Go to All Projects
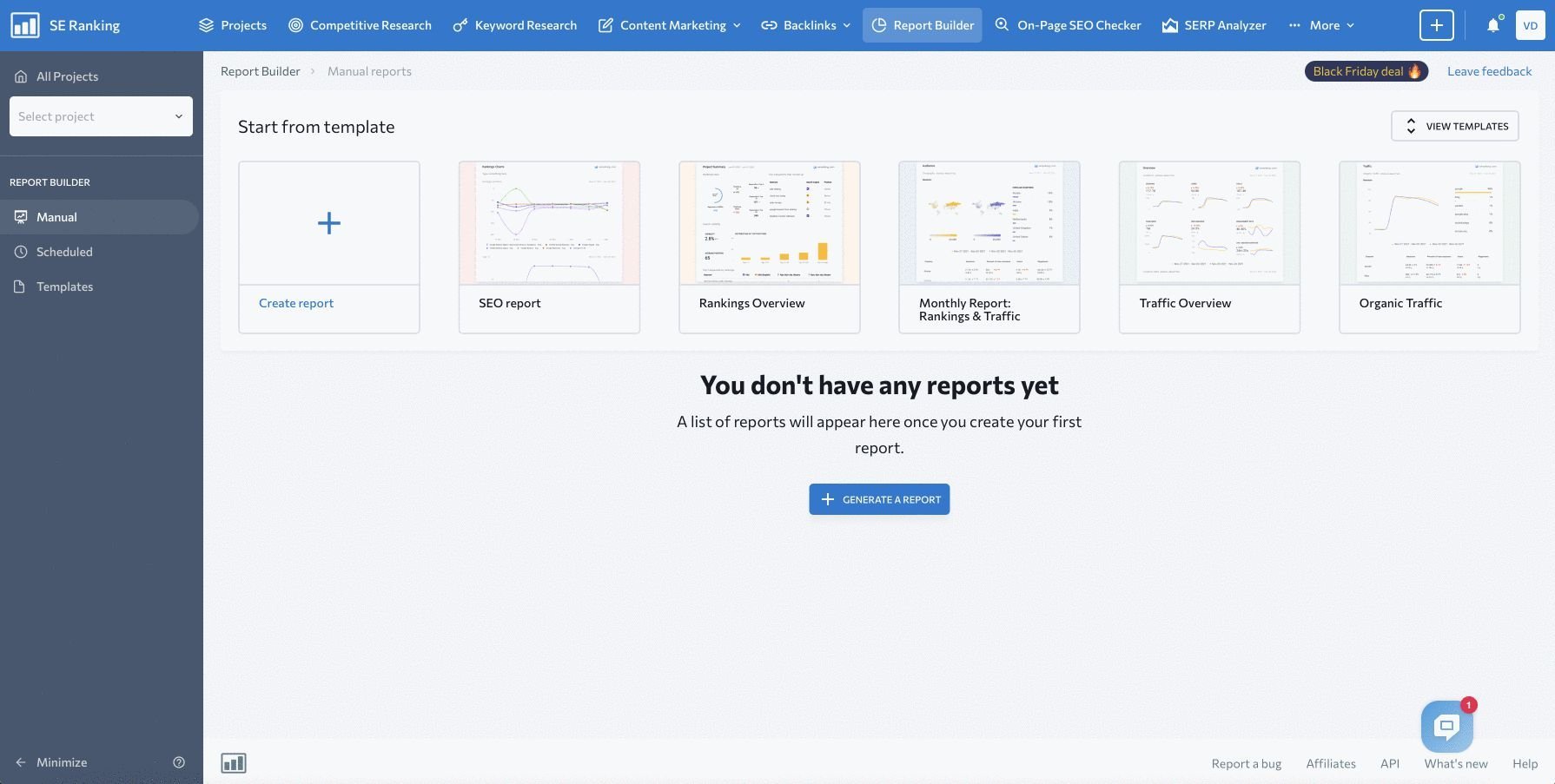The width and height of the screenshot is (1555, 784). click(57, 76)
